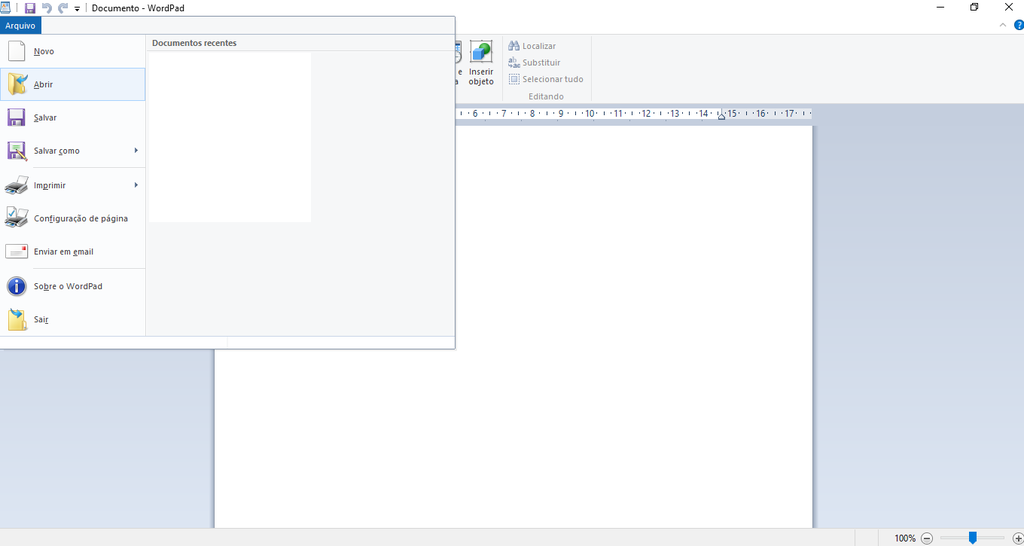Screen dimensions: 1024x546
Task: Minimize the WordPad window
Action: click(x=941, y=8)
